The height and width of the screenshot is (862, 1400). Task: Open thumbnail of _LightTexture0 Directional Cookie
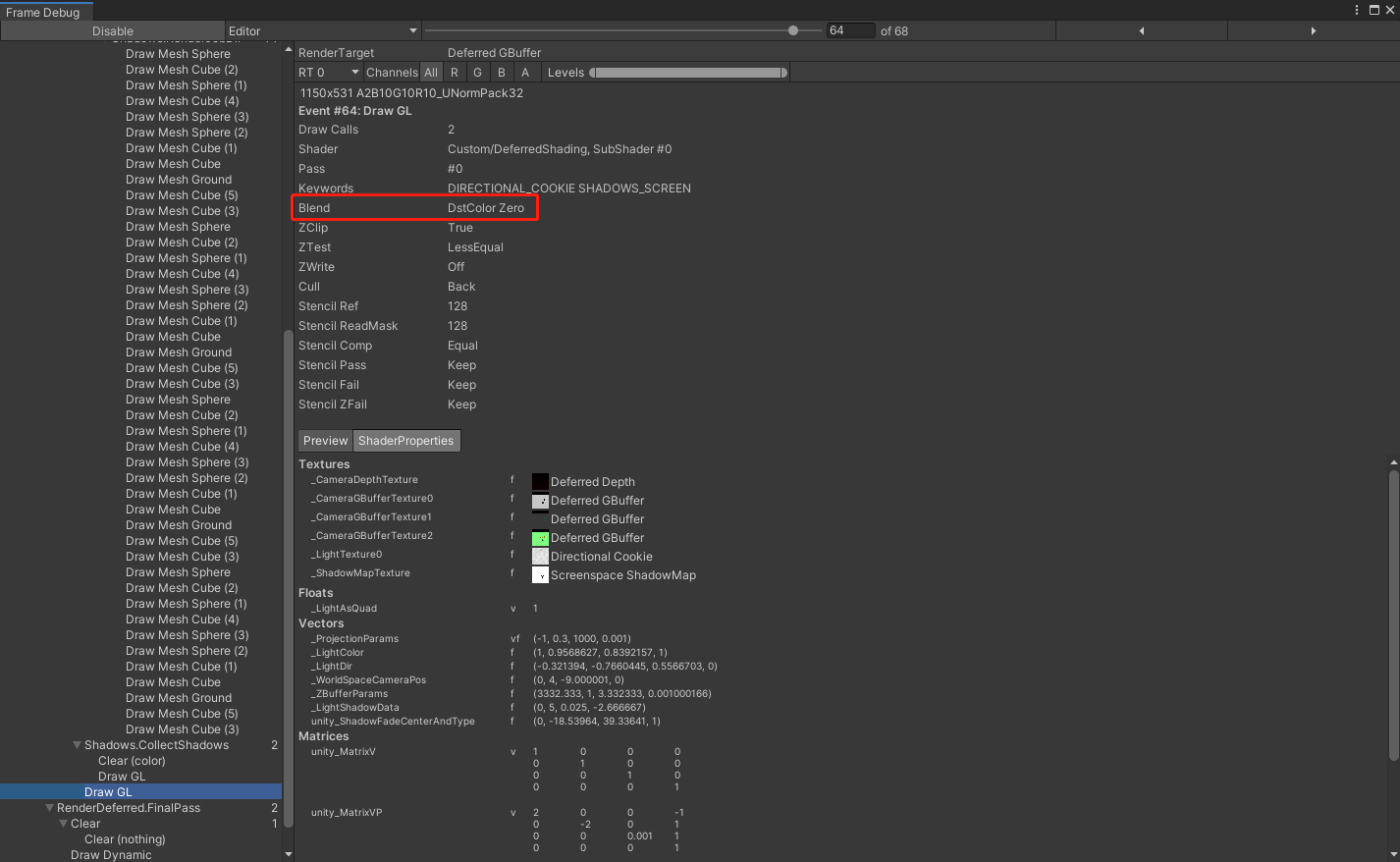point(540,557)
